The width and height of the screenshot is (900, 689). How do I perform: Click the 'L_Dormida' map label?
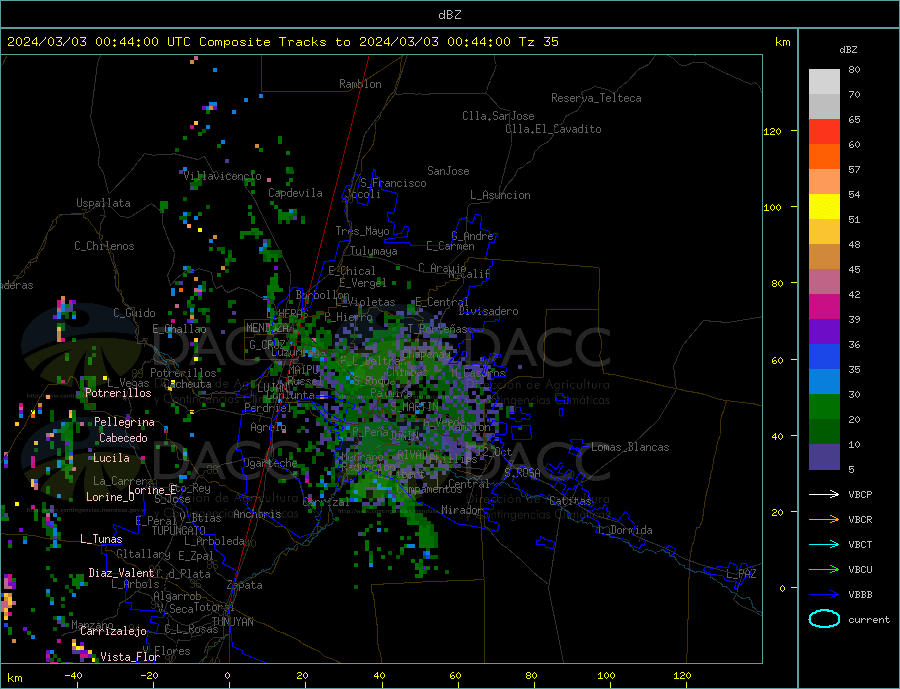click(625, 530)
